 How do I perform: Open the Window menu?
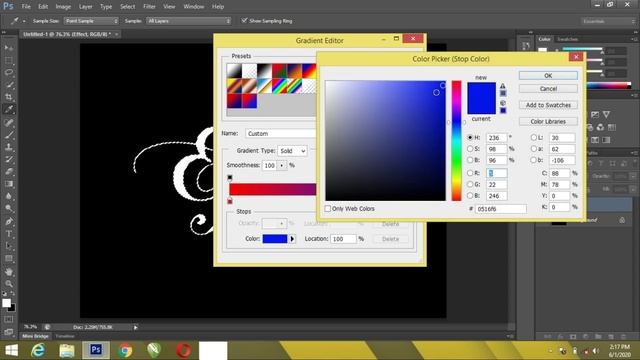(x=193, y=7)
